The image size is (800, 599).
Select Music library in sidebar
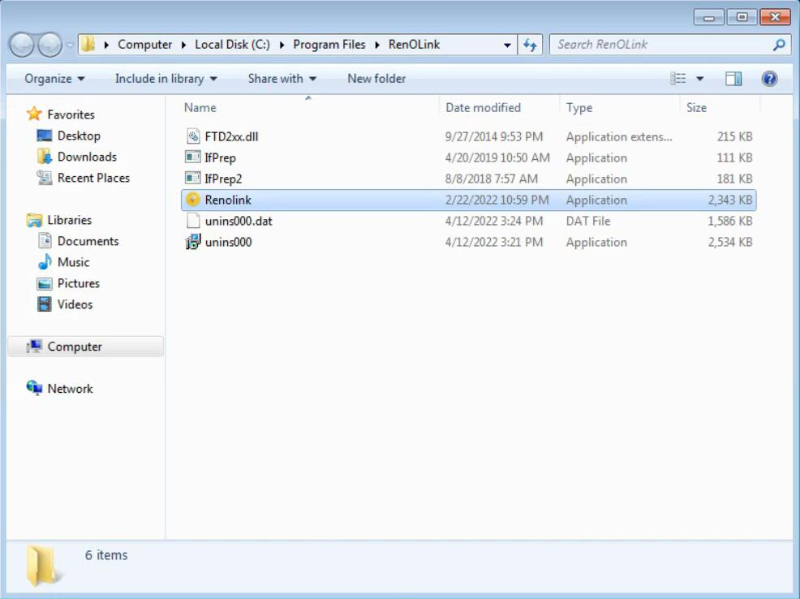[73, 262]
